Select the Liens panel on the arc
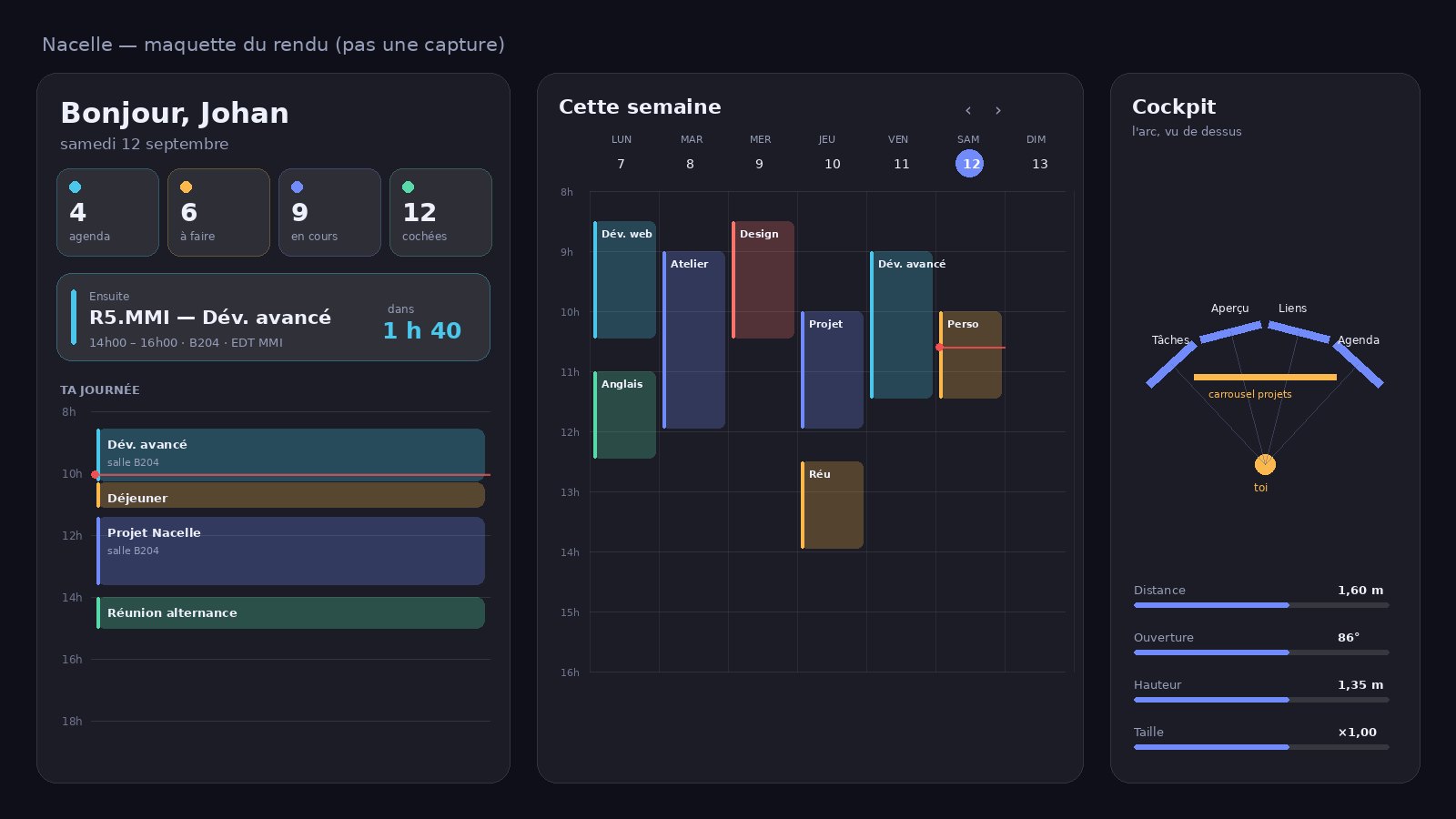The width and height of the screenshot is (1456, 819). (1299, 331)
